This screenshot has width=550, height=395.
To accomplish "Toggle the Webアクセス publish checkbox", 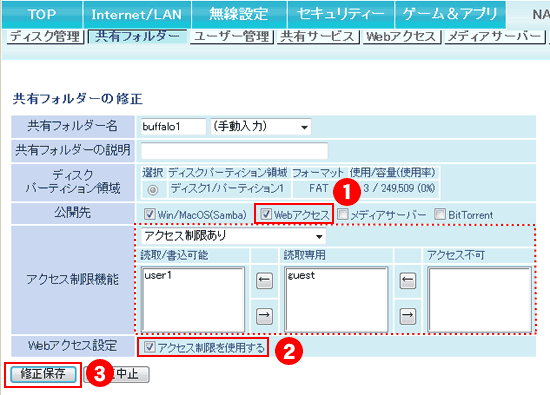I will 266,214.
